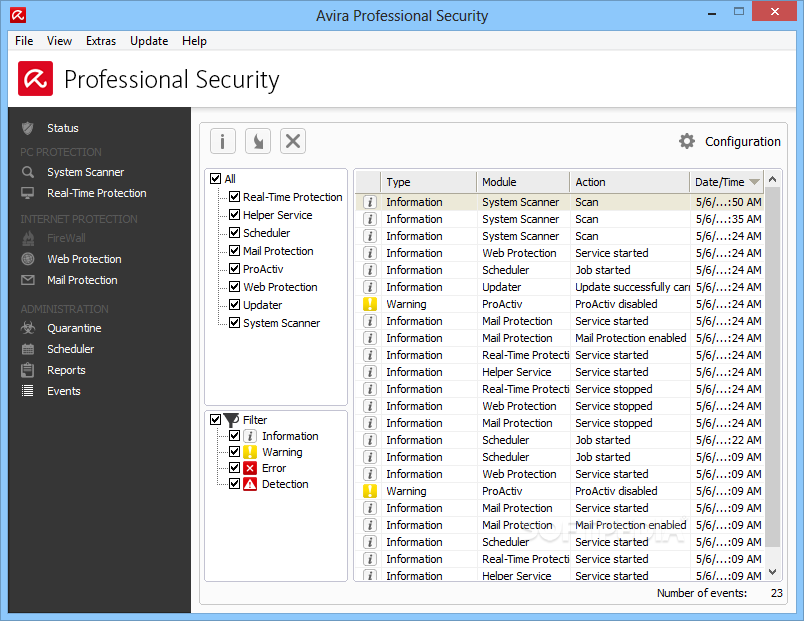
Task: Click the System Scanner magnifier icon
Action: click(28, 172)
